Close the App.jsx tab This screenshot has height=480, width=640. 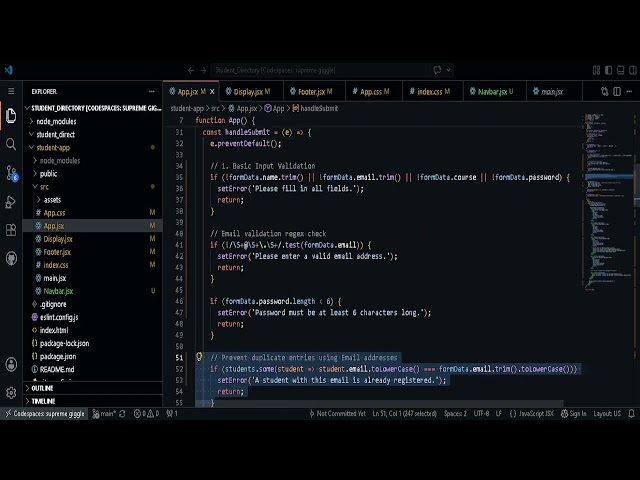point(212,92)
